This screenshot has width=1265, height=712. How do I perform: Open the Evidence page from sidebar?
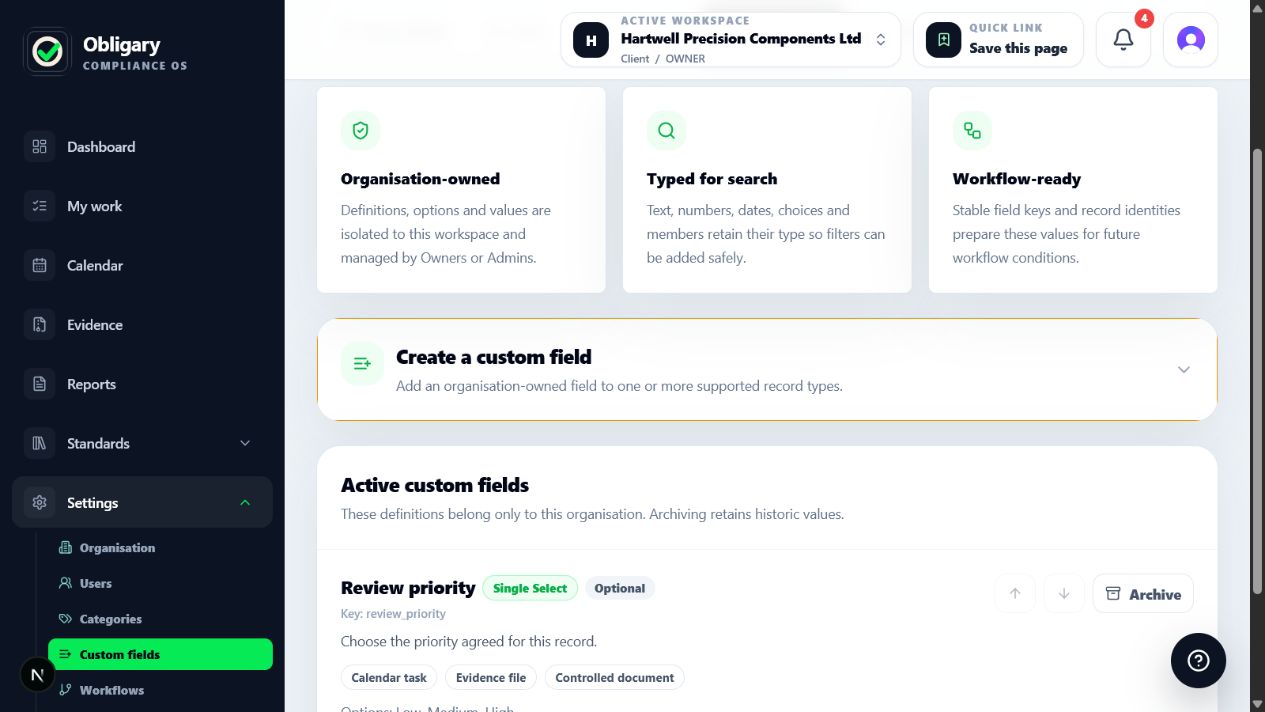[142, 325]
